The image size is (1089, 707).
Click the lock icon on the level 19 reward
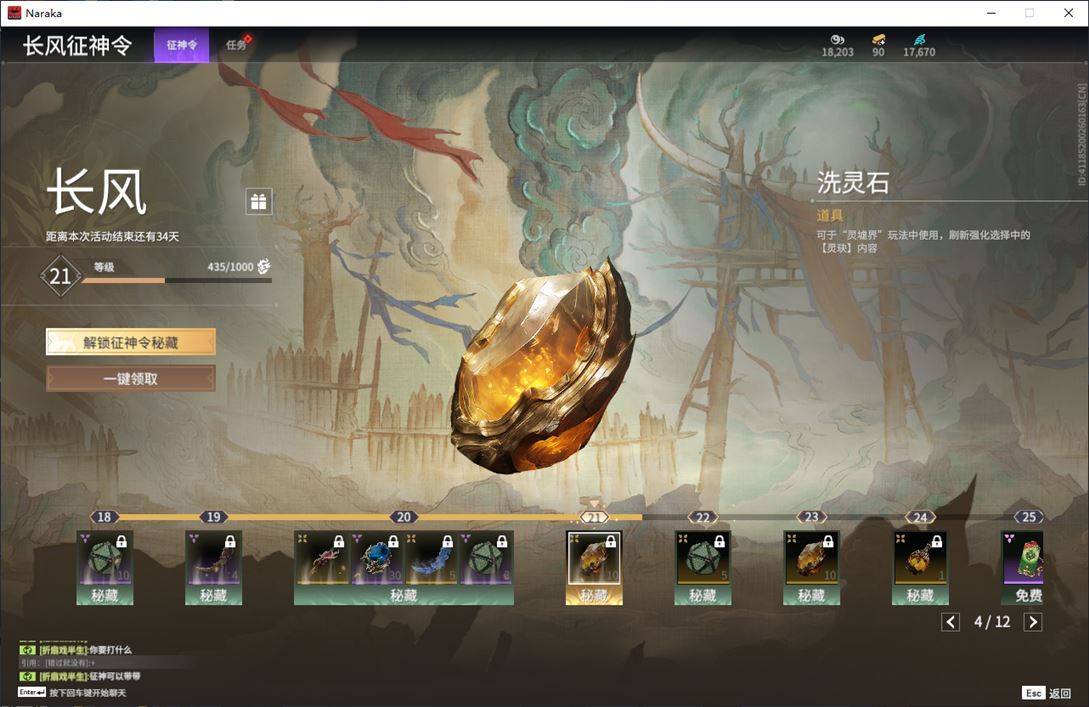point(230,541)
